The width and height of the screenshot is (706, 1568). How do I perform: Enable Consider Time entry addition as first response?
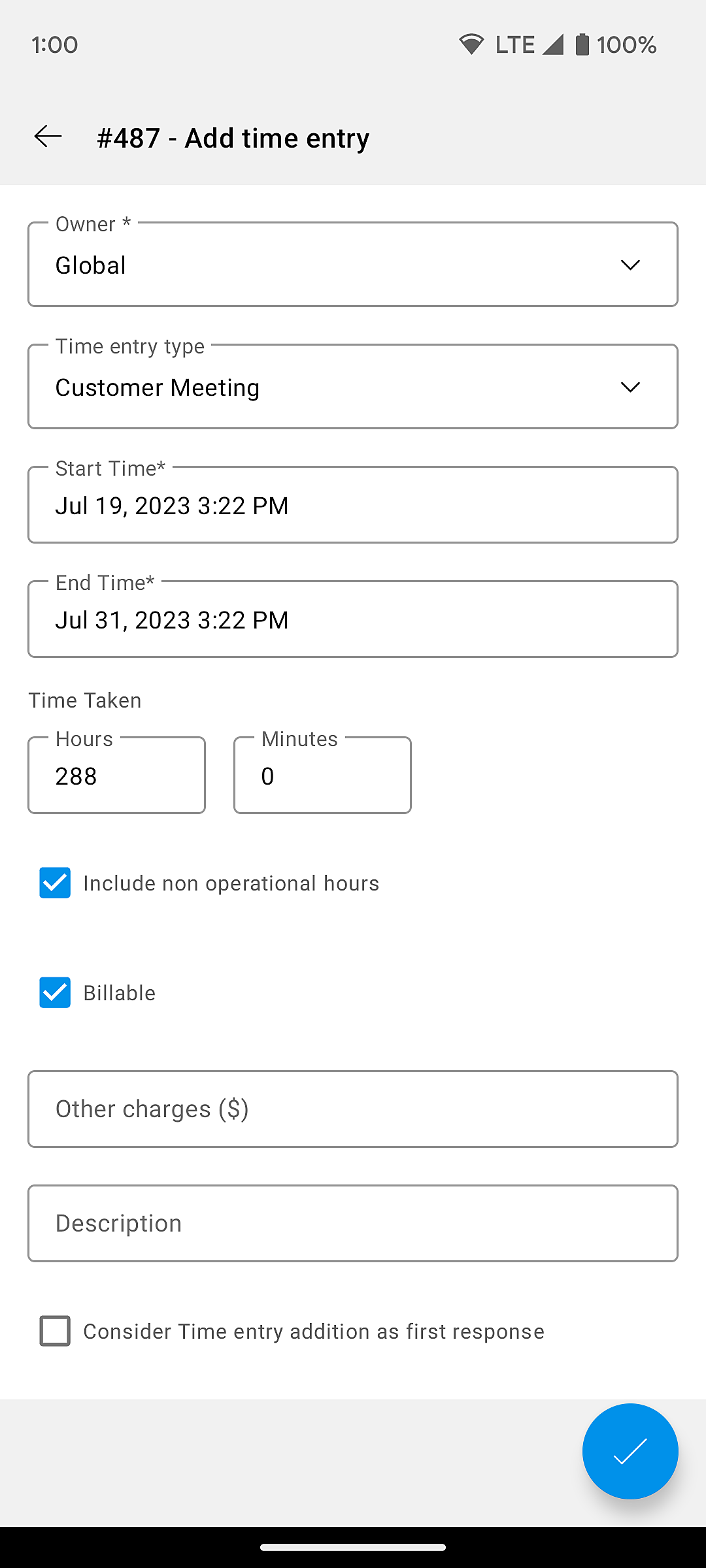[55, 1331]
